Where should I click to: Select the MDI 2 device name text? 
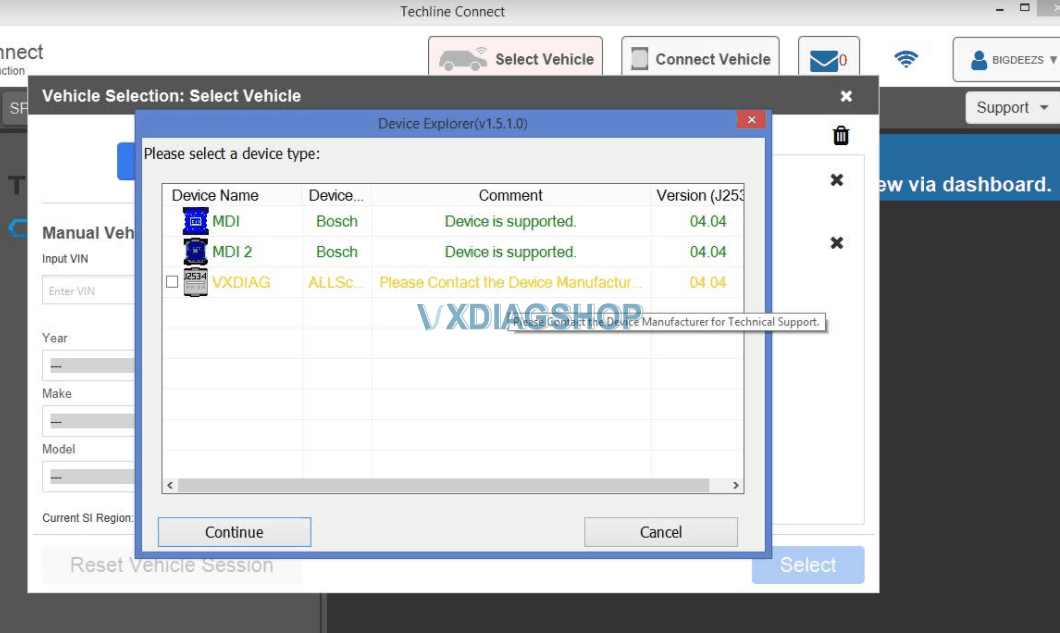pyautogui.click(x=232, y=252)
